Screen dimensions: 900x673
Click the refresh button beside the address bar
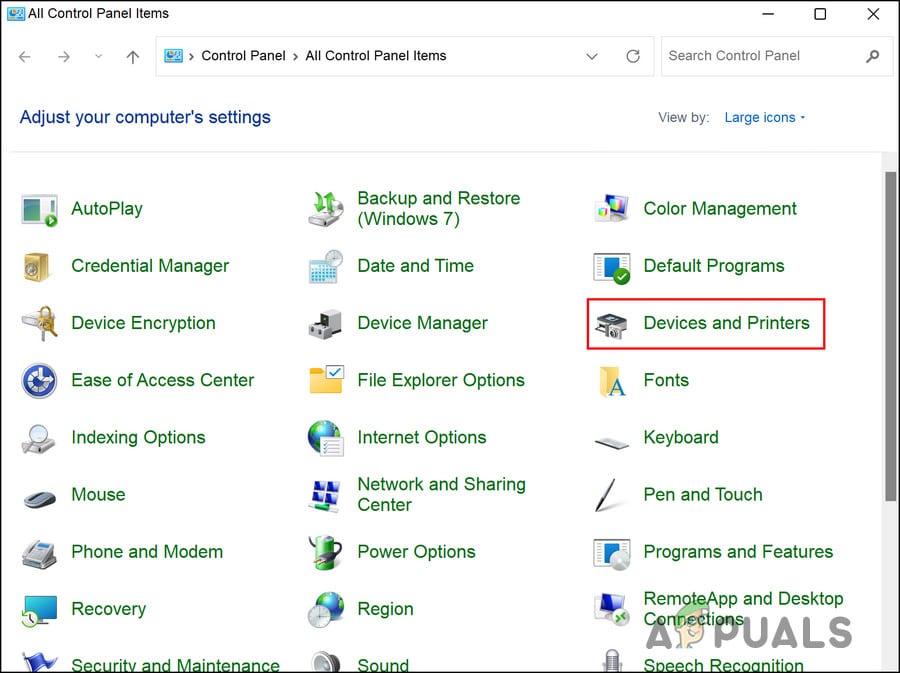[633, 57]
